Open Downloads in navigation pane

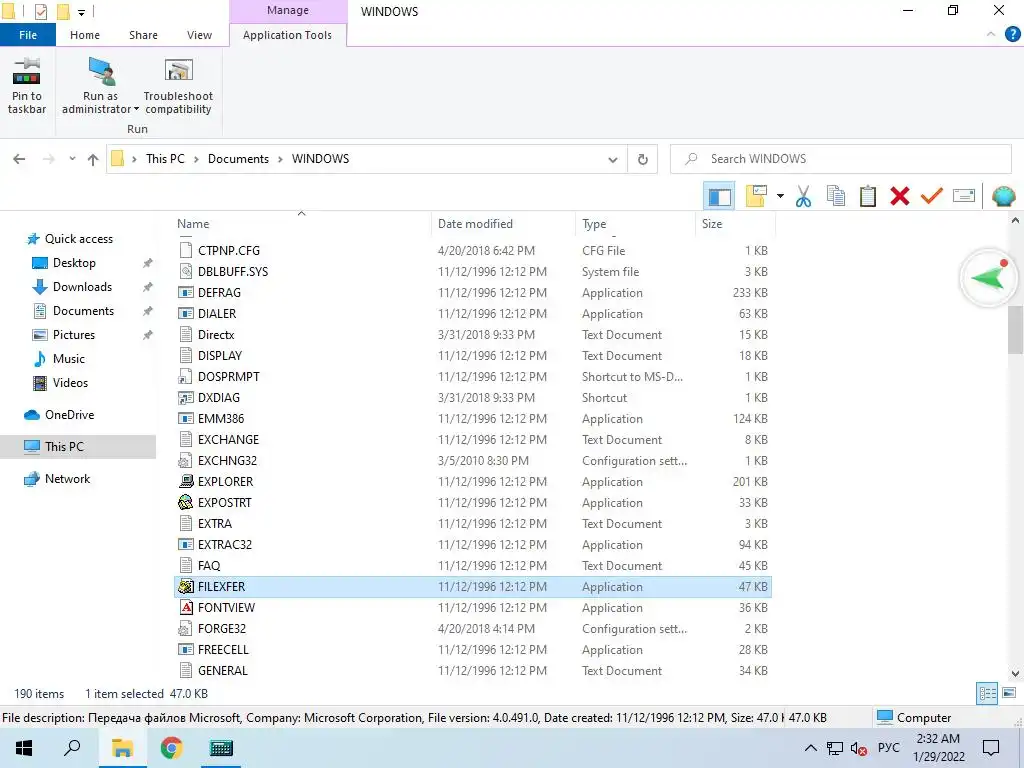[82, 287]
